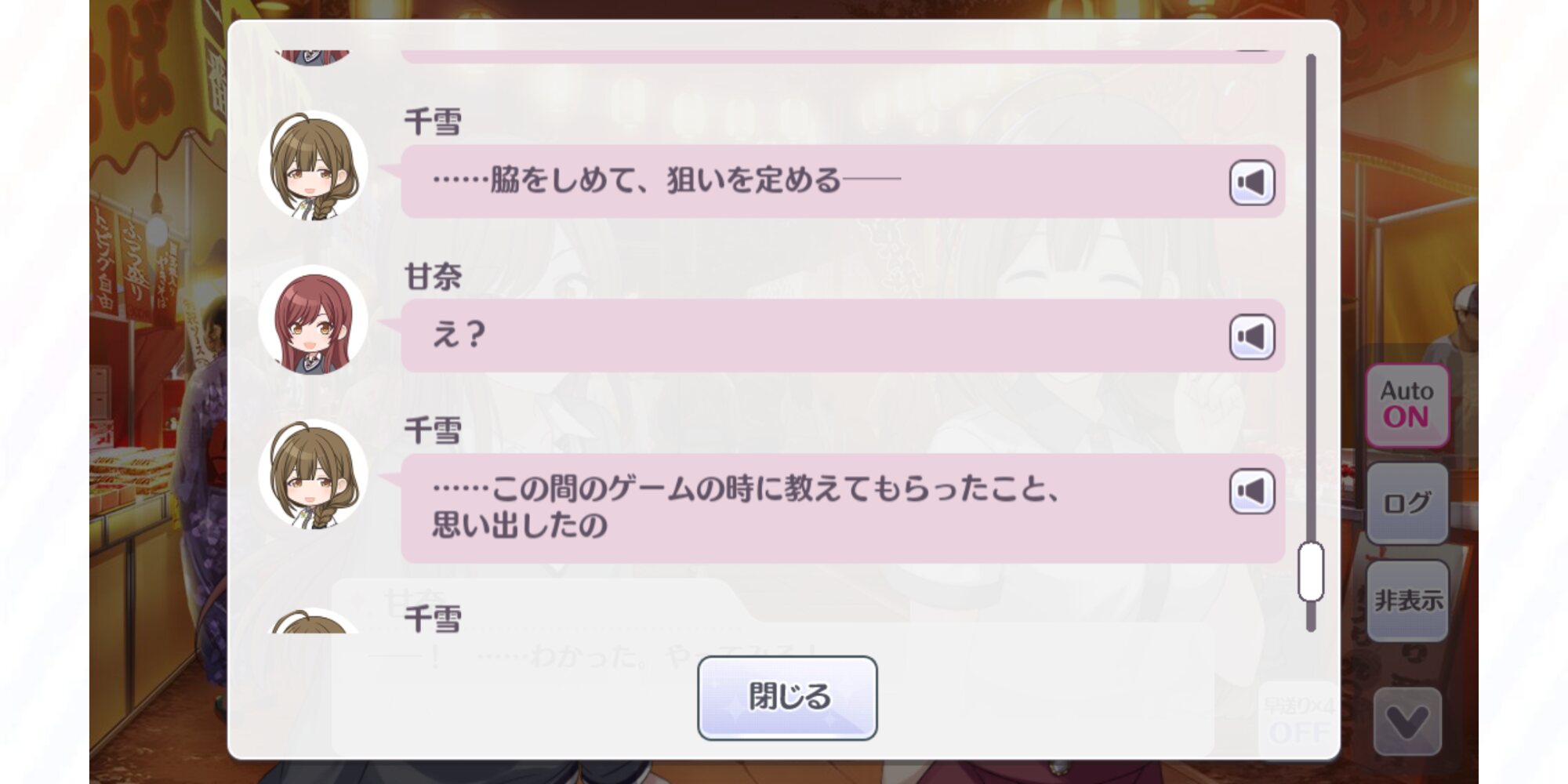1568x784 pixels.
Task: Click the 脇をしめて dialogue bubble
Action: [843, 181]
